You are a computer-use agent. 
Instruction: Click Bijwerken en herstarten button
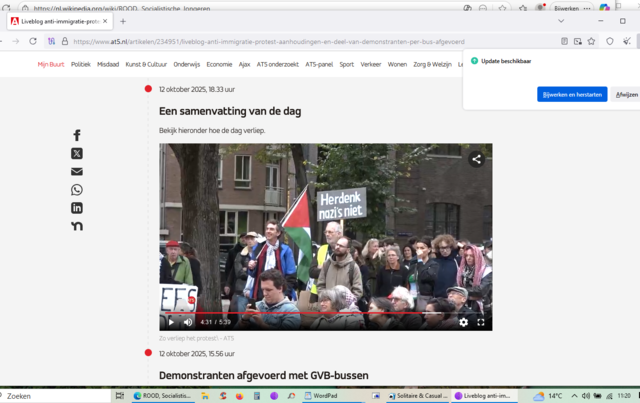(572, 94)
